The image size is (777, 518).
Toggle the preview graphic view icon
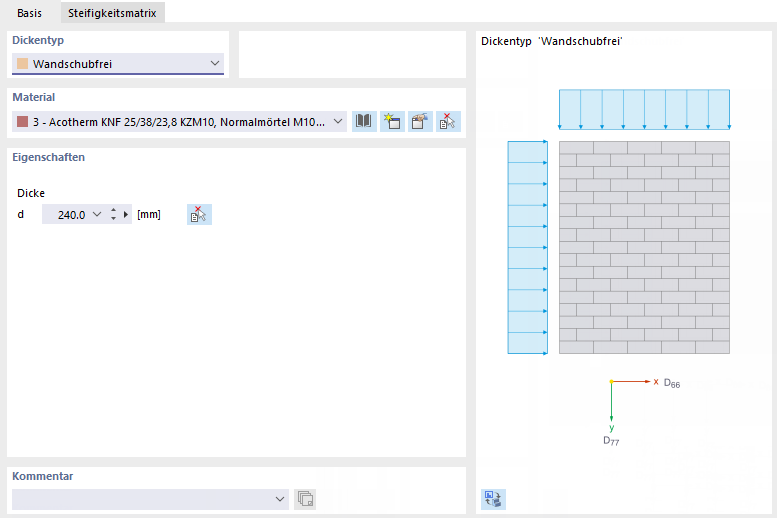click(493, 499)
